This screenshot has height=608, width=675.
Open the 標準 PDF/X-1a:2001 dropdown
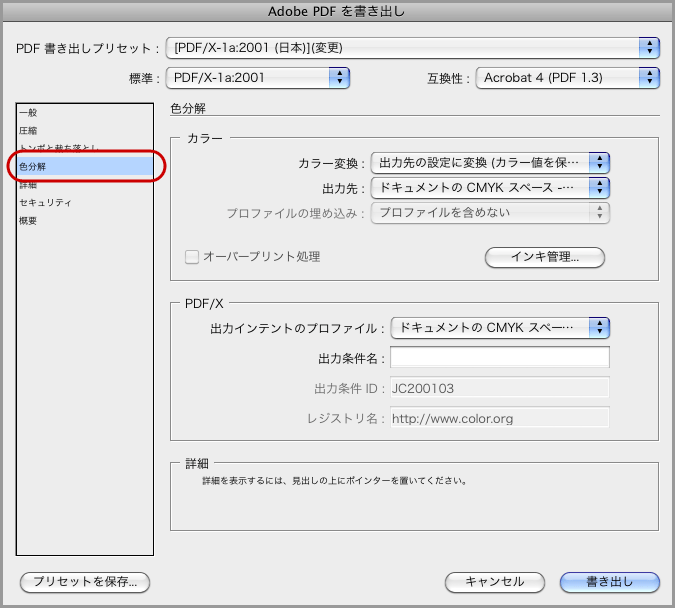pyautogui.click(x=257, y=78)
